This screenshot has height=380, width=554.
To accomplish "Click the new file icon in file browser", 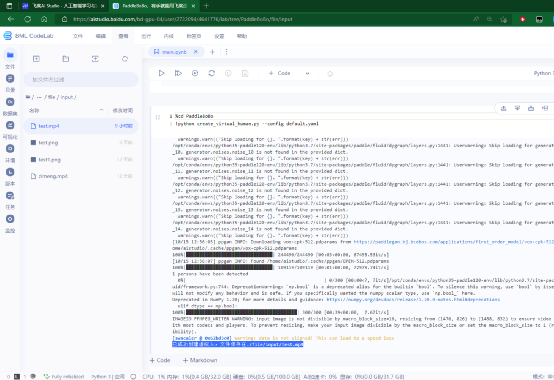I will coord(36,59).
